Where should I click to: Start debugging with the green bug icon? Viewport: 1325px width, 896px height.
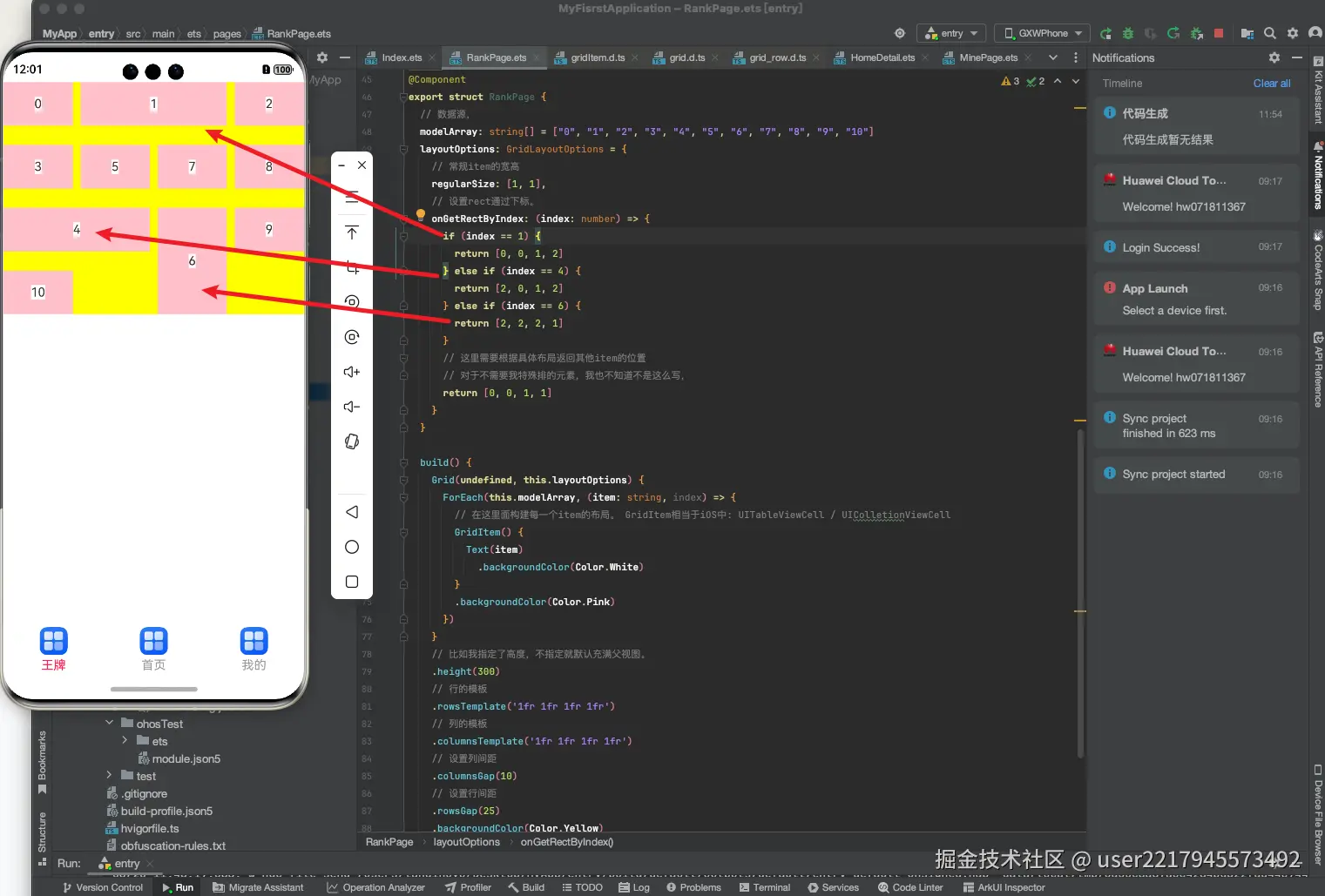(1128, 33)
